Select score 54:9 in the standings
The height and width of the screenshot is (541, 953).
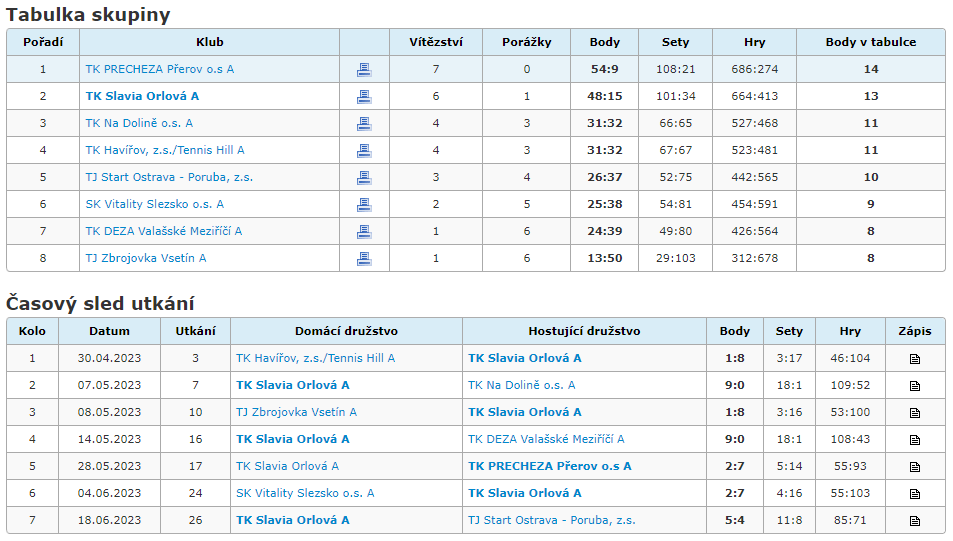click(x=605, y=69)
